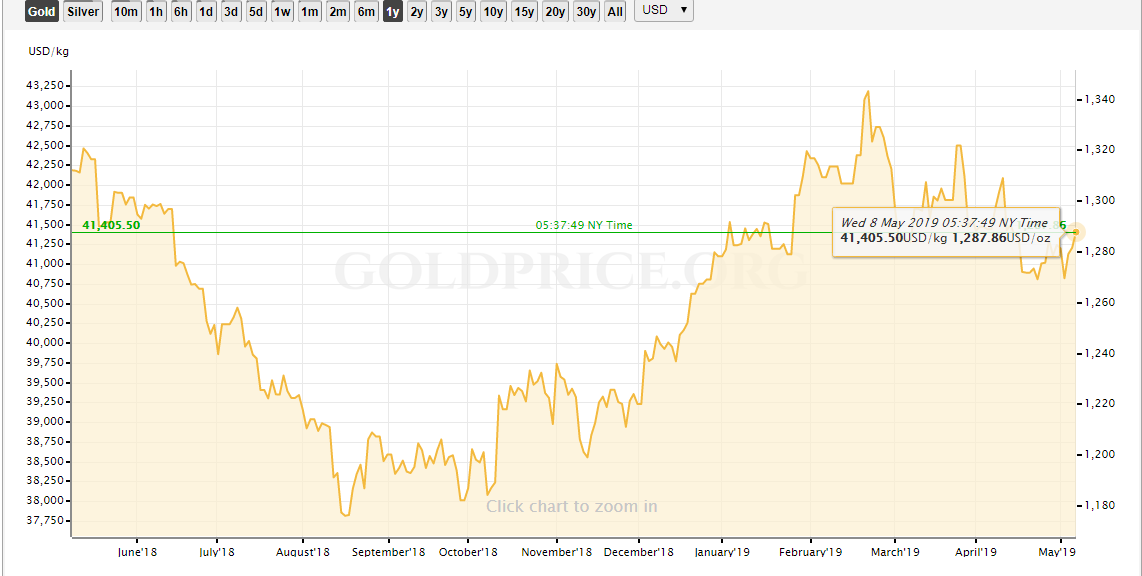Viewport: 1142px width, 576px height.
Task: Set time range to 1d
Action: (x=207, y=12)
